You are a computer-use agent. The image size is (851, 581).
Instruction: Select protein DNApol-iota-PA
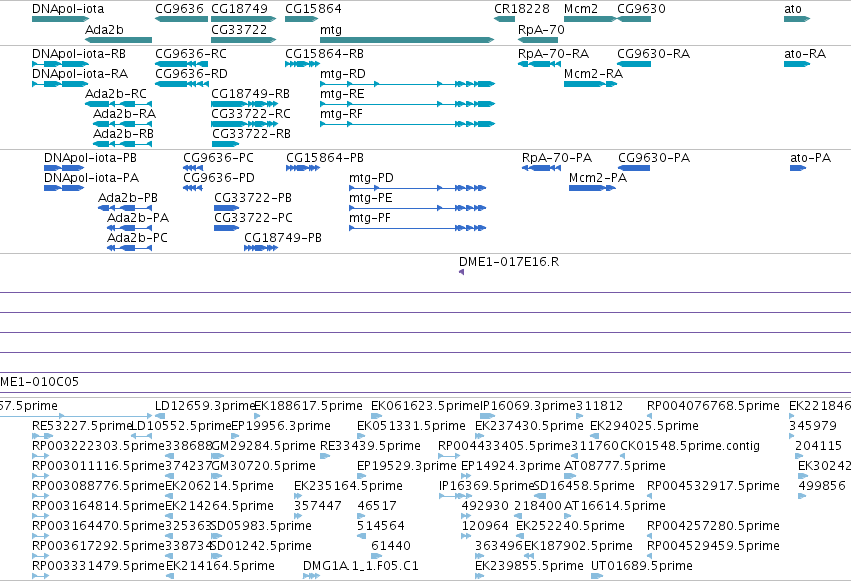click(x=64, y=188)
